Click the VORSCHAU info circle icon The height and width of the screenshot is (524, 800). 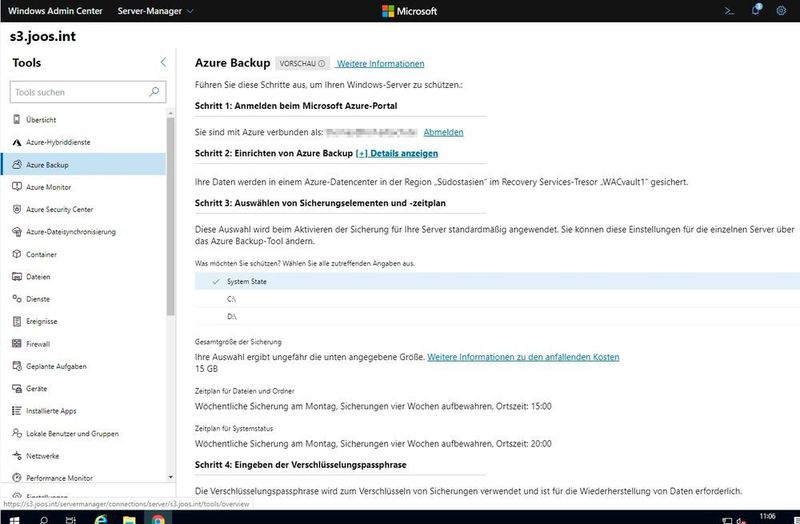(x=321, y=64)
